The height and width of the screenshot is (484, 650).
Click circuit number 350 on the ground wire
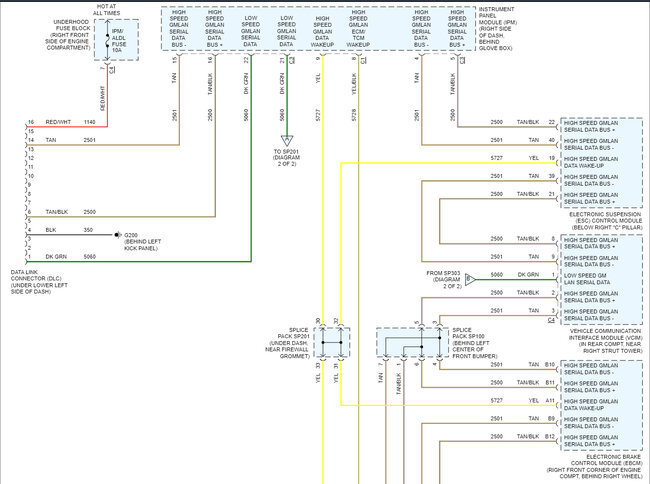[88, 230]
